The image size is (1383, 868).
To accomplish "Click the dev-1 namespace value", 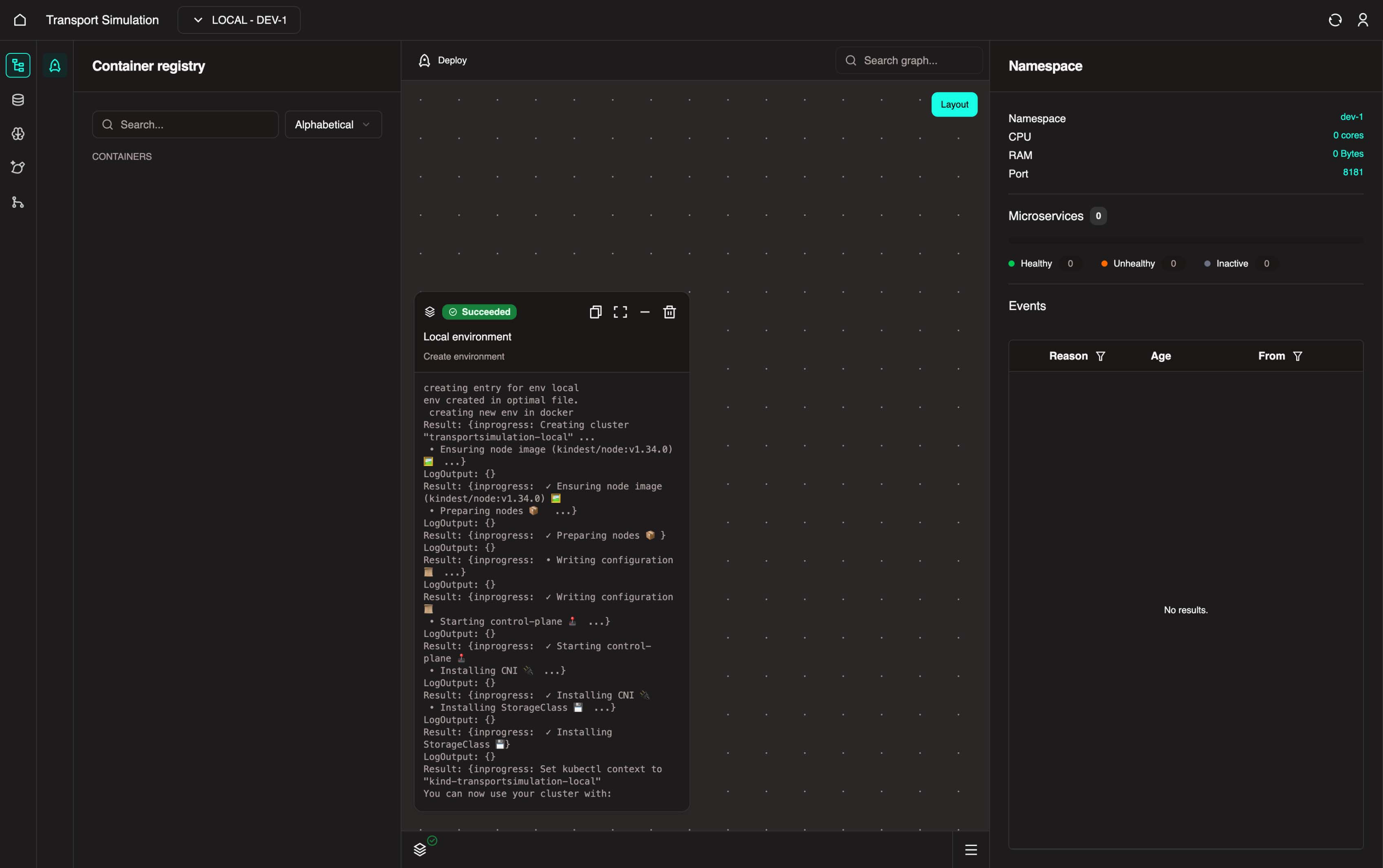I will tap(1352, 117).
